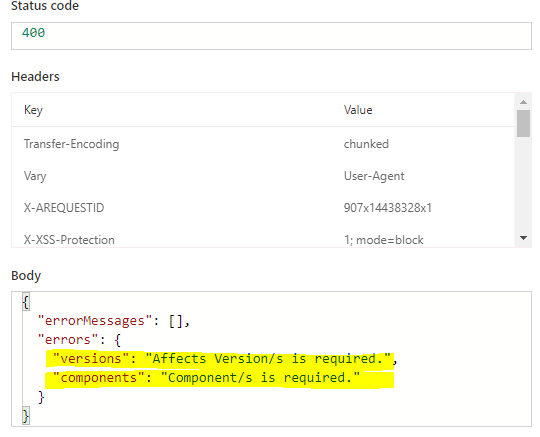Select the Vary header key

[35, 176]
